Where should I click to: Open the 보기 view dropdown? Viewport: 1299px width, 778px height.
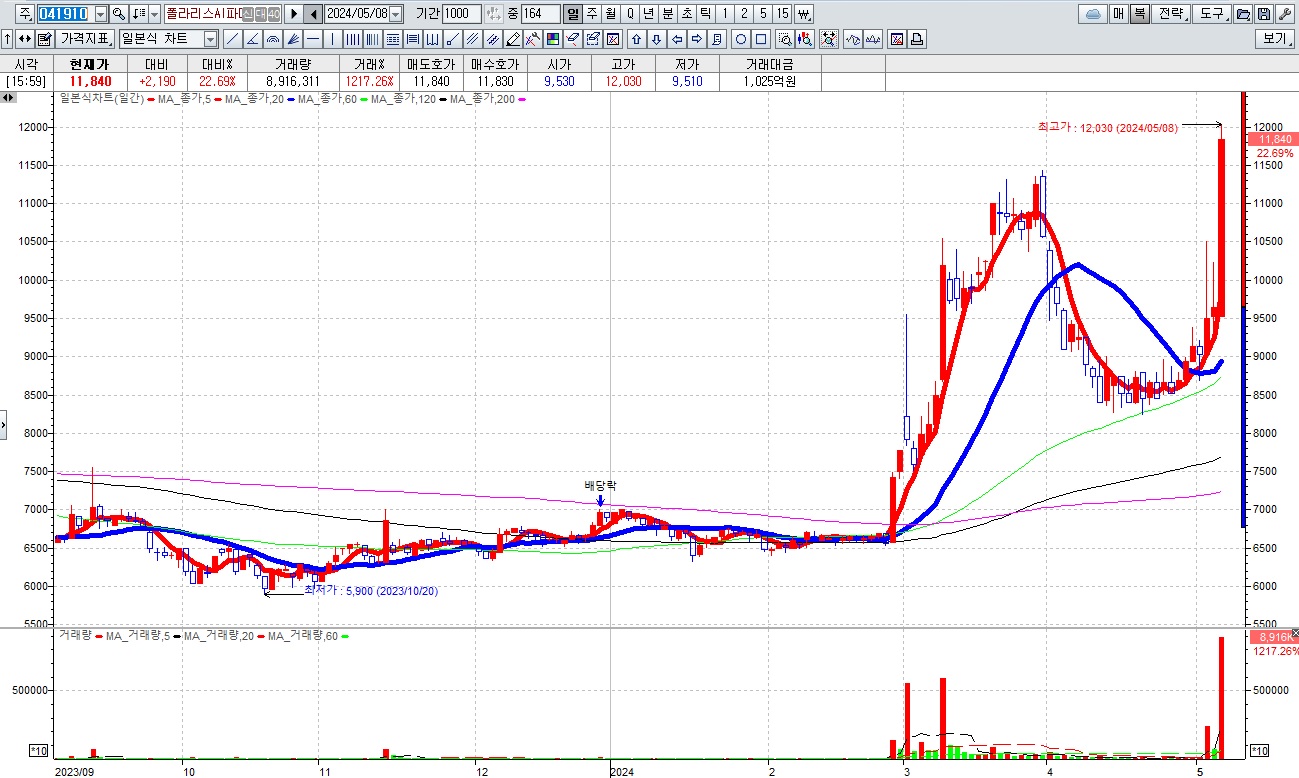(1275, 39)
